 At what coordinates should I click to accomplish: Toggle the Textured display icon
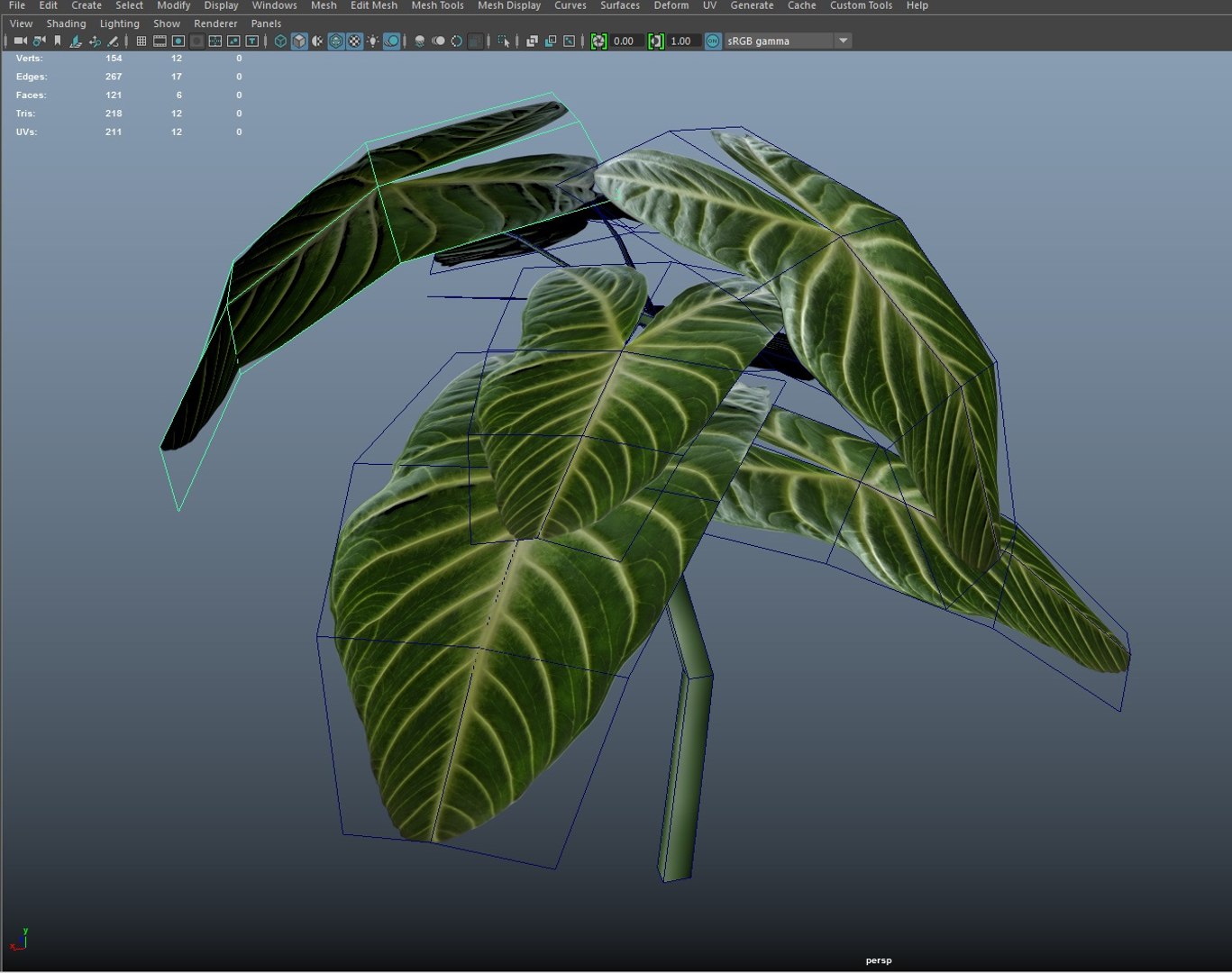pyautogui.click(x=354, y=41)
